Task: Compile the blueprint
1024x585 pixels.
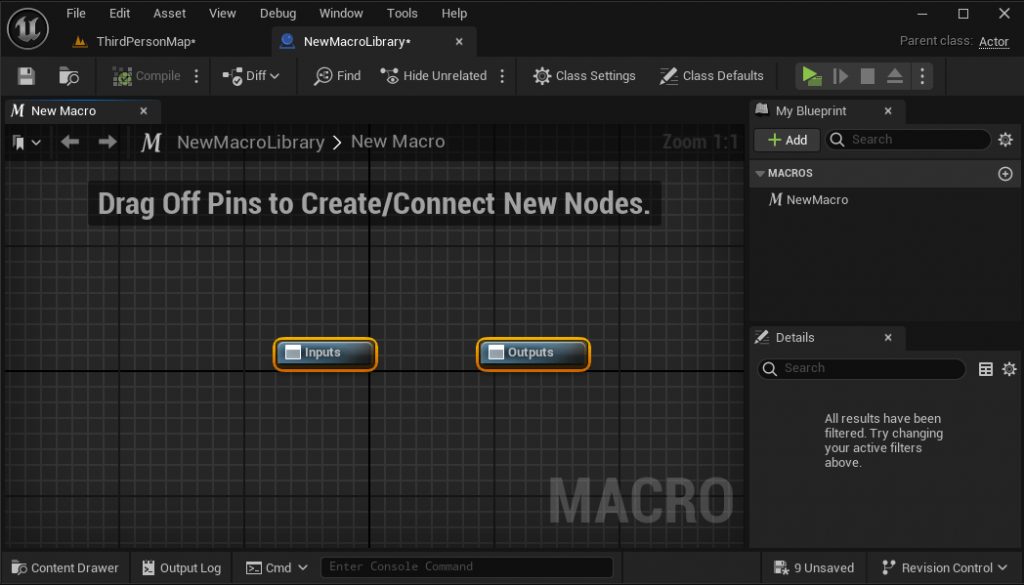Action: pos(148,75)
